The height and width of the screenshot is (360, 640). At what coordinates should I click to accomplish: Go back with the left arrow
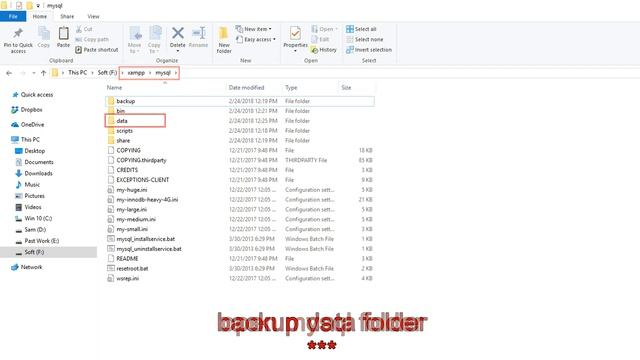point(9,73)
